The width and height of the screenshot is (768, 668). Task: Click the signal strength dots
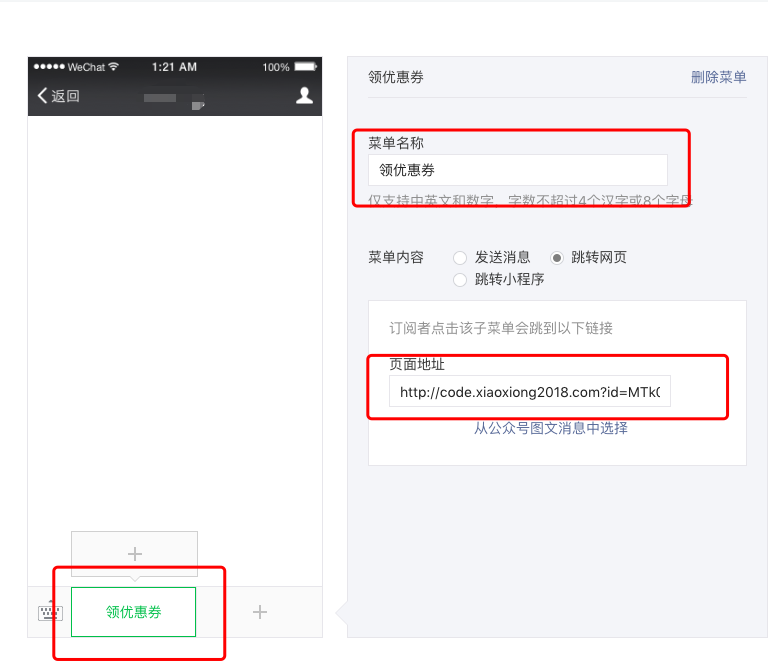point(49,67)
